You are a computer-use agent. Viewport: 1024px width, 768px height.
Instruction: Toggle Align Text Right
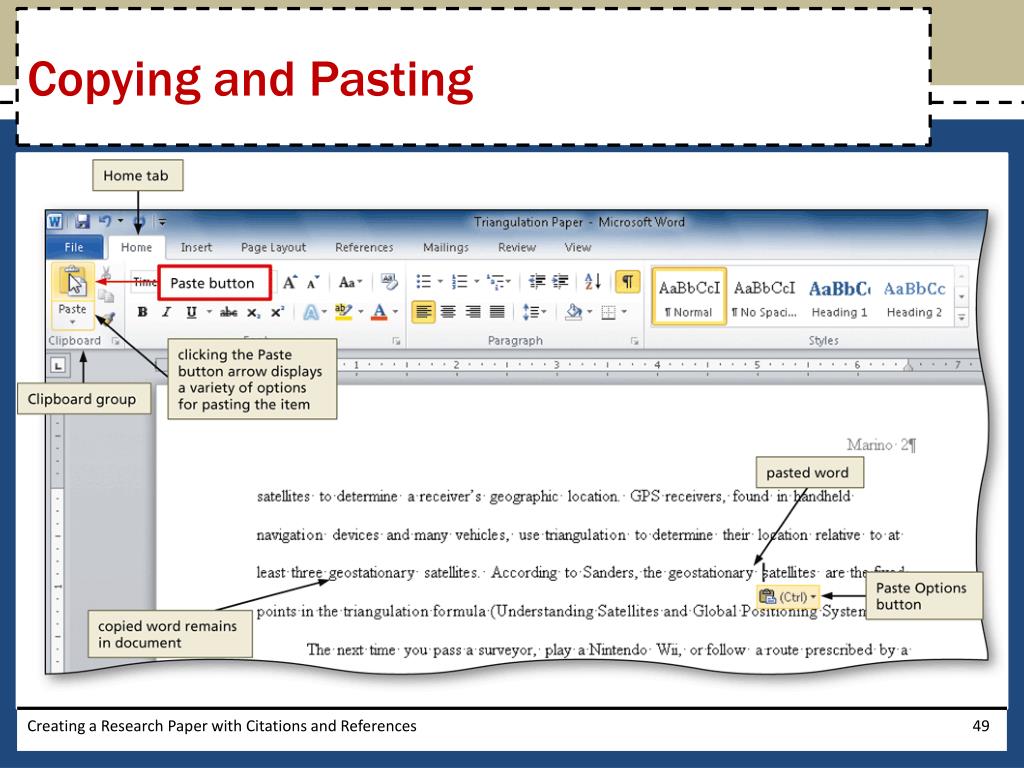(x=473, y=312)
